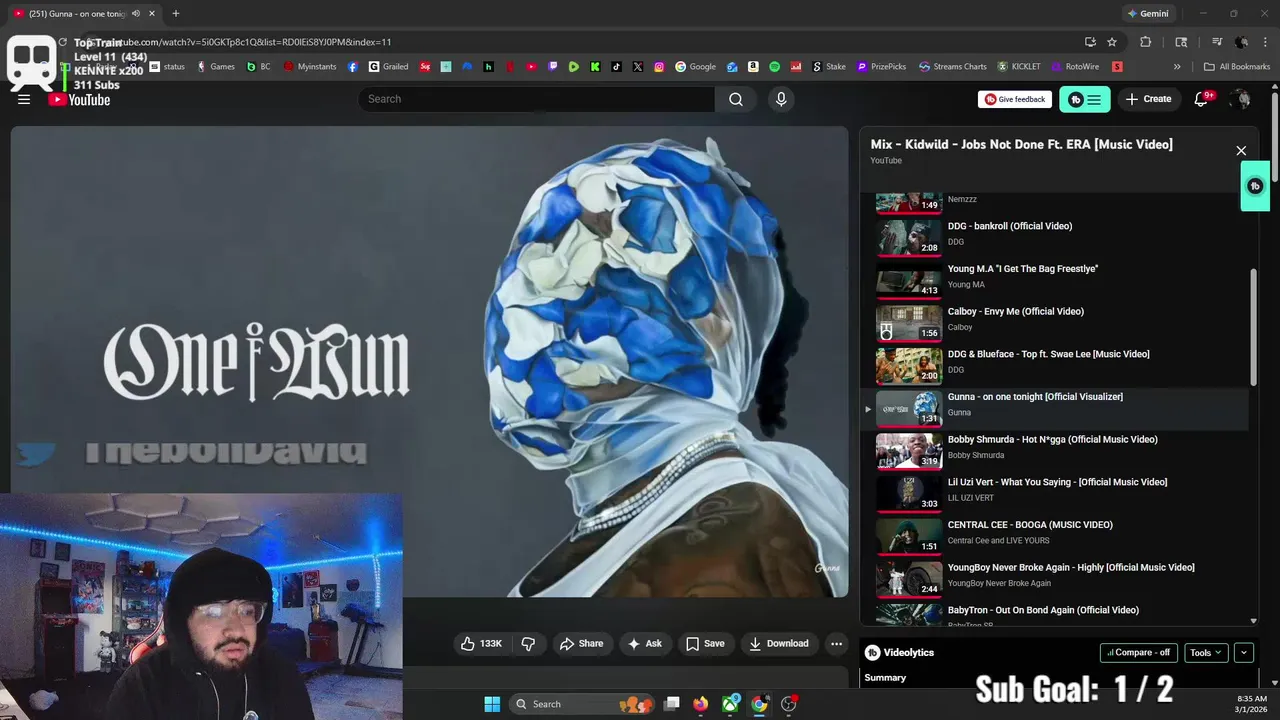Start voice search with microphone icon

(781, 99)
